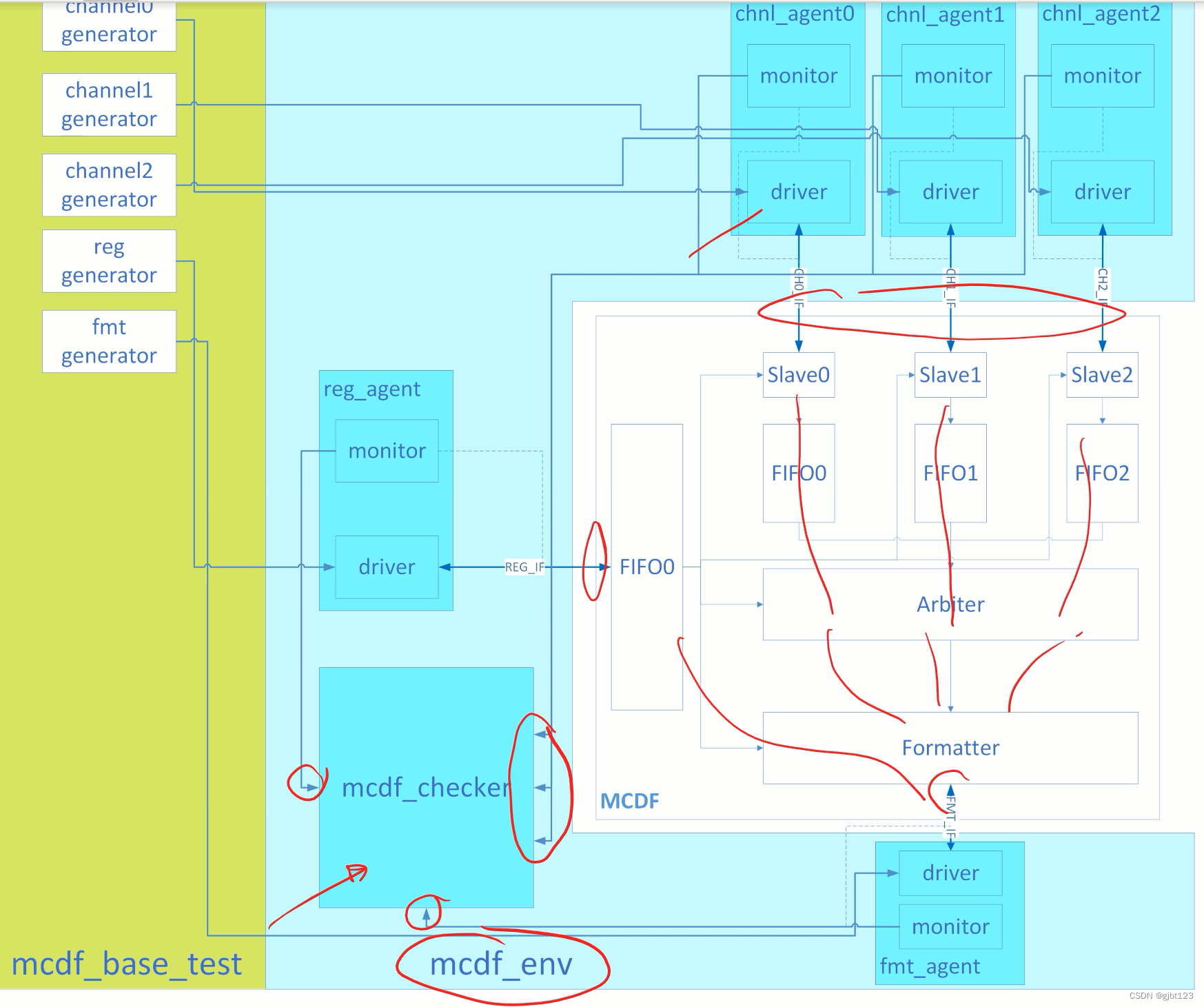Select the Slave2 block
This screenshot has width=1204, height=1007.
(1102, 375)
